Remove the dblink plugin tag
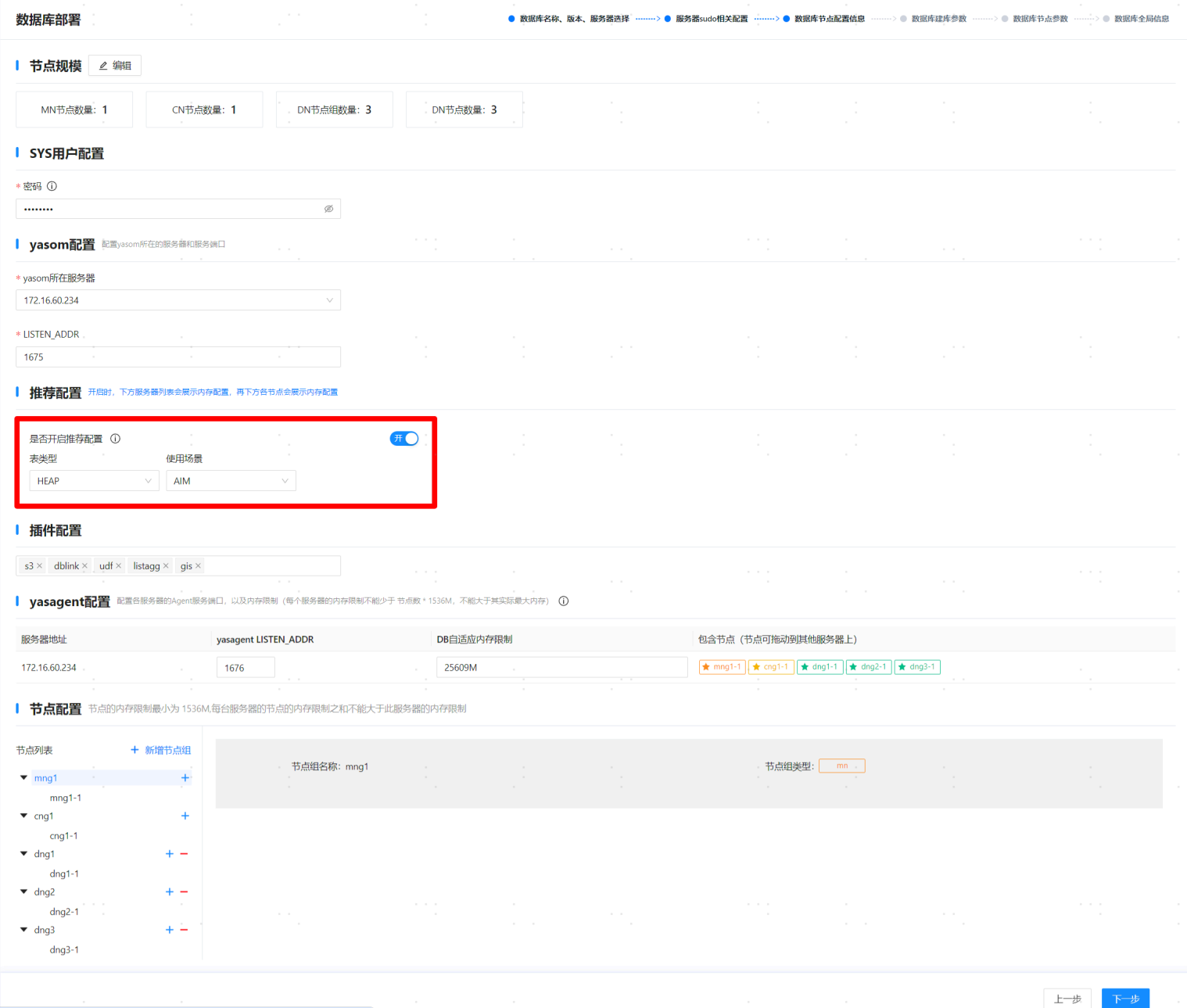The width and height of the screenshot is (1187, 1008). click(84, 566)
